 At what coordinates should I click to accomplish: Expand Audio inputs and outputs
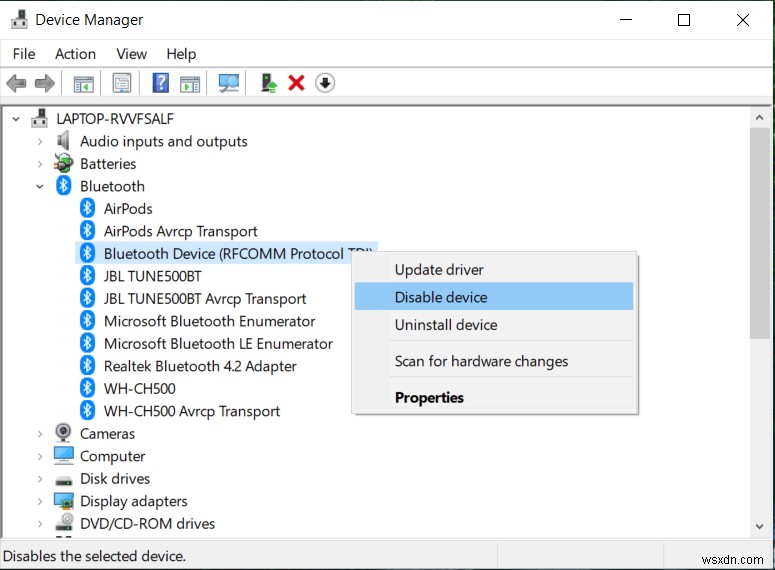tap(40, 142)
